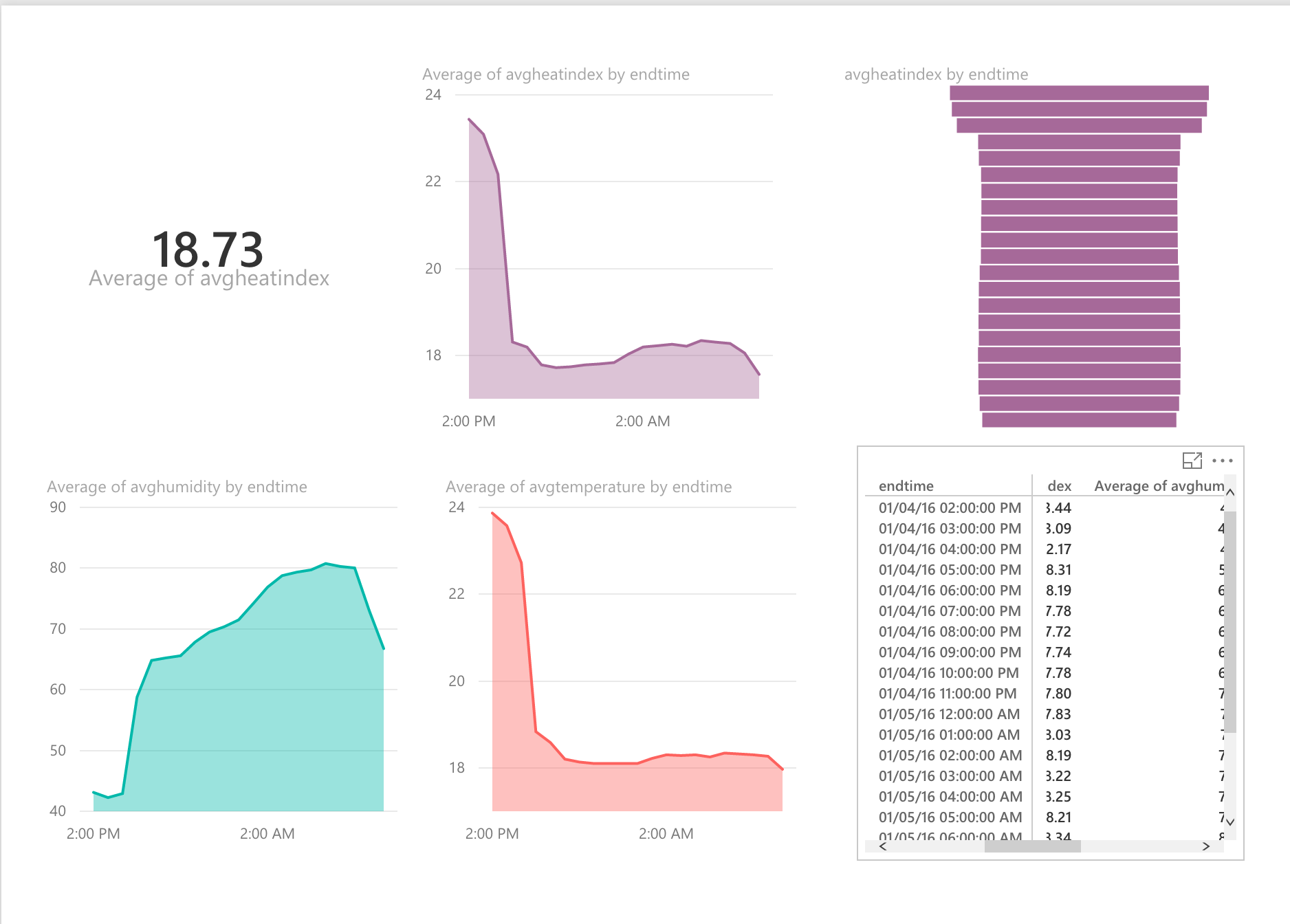
Task: Click '2:00 PM' label on temperature chart
Action: pos(492,834)
